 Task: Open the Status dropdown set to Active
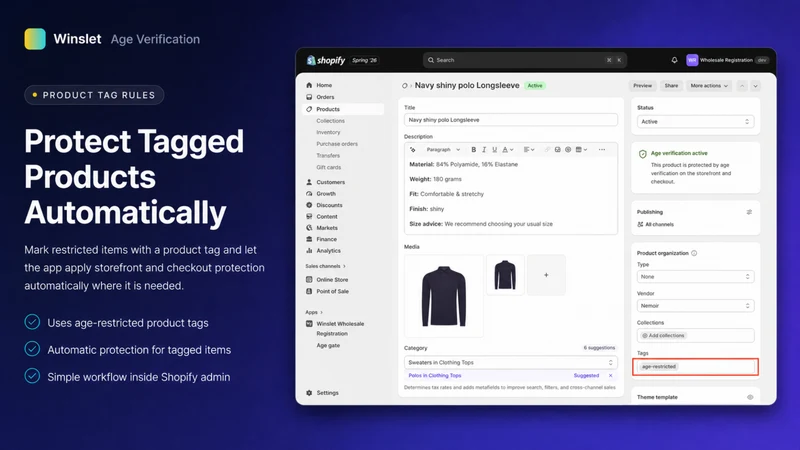pyautogui.click(x=695, y=121)
